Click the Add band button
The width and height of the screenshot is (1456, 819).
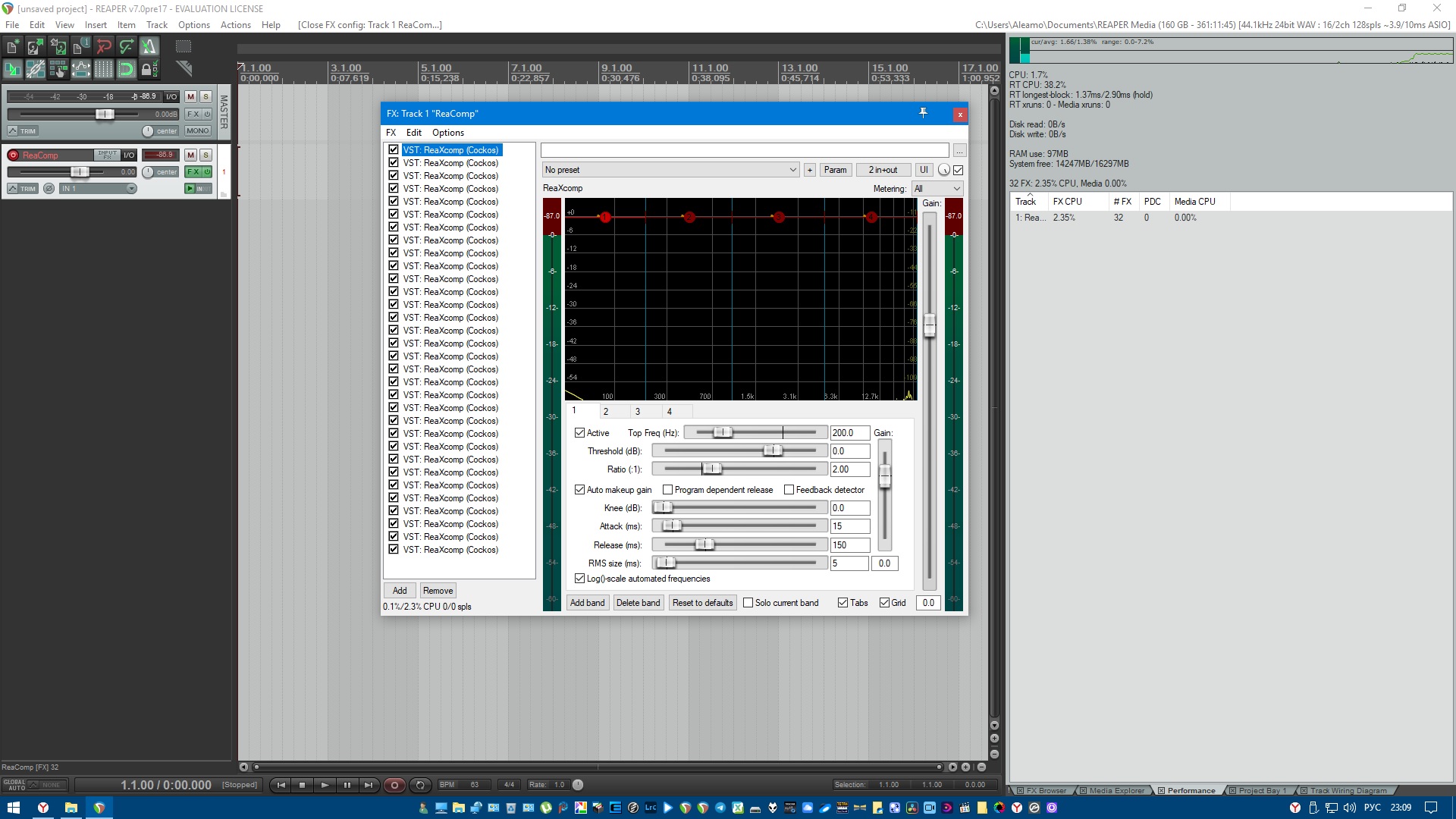pos(587,603)
